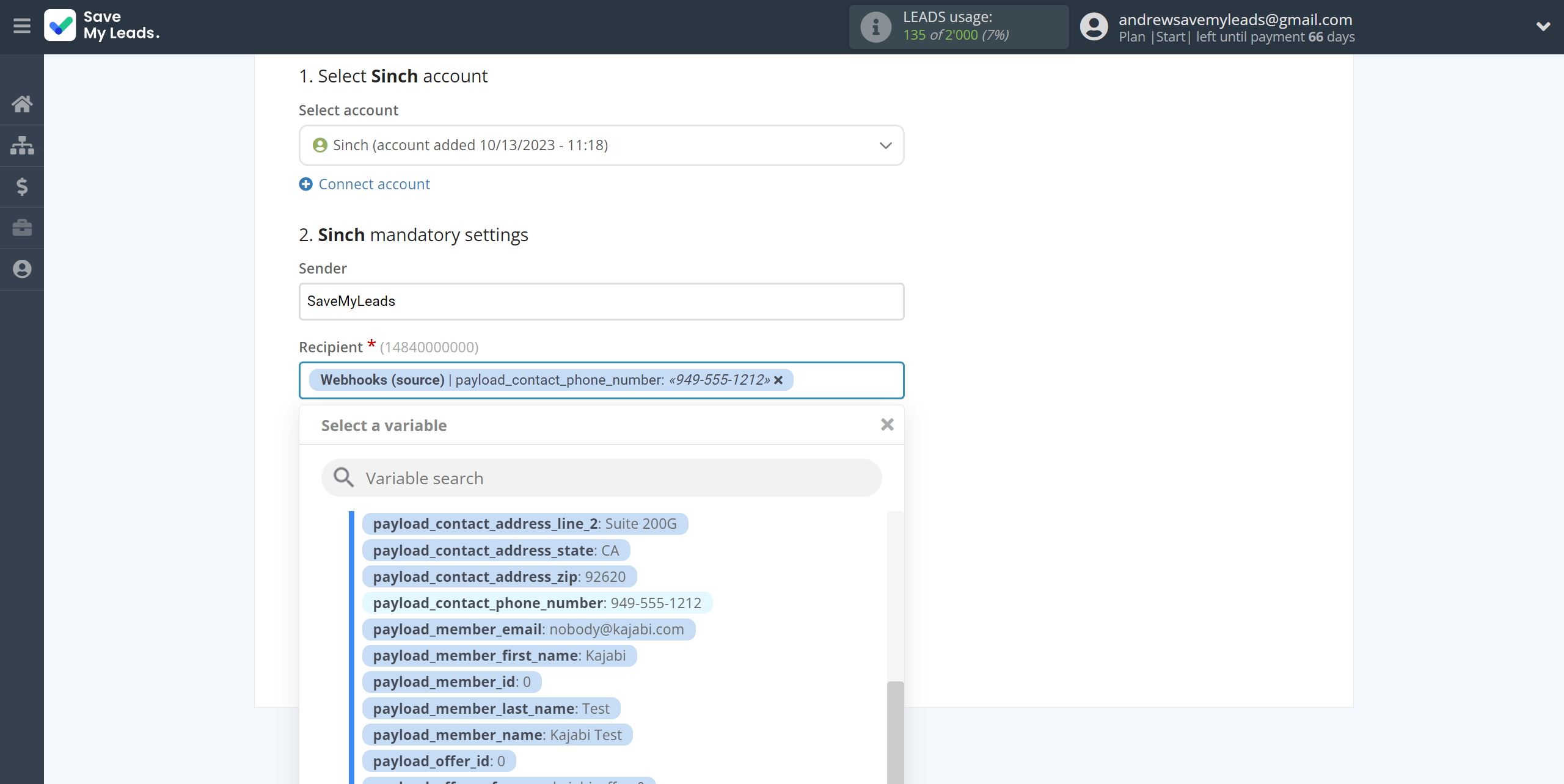This screenshot has width=1564, height=784.
Task: Select payload_contact_address_zip variable
Action: (x=499, y=577)
